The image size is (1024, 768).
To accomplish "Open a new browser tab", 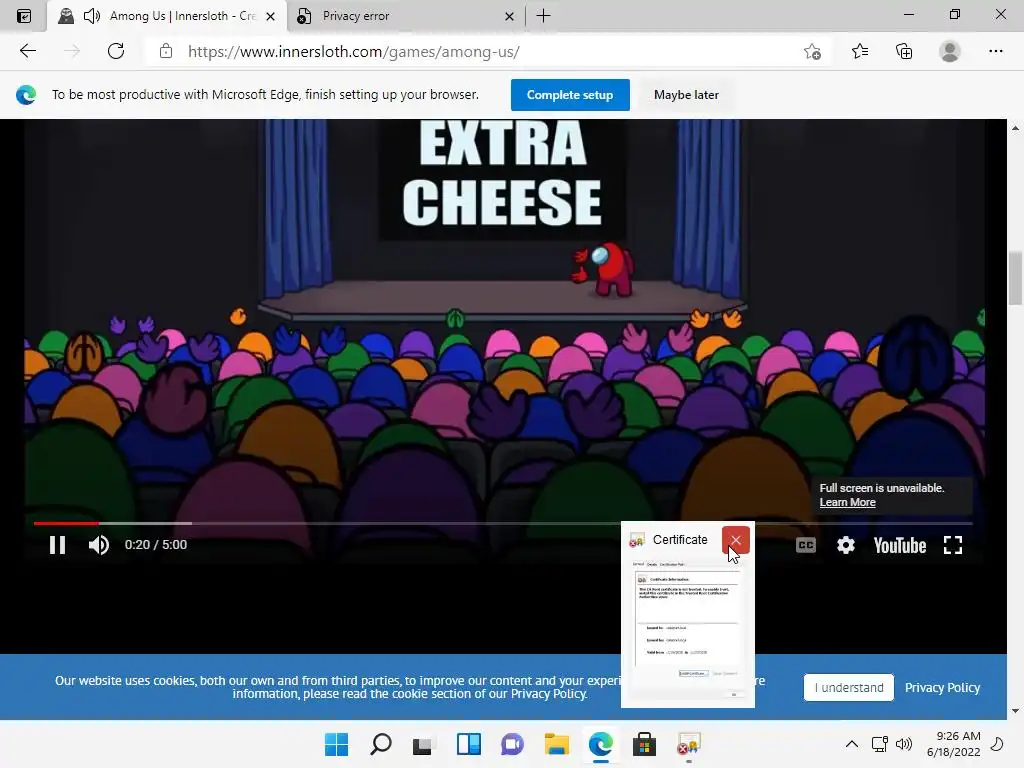I will (x=543, y=16).
